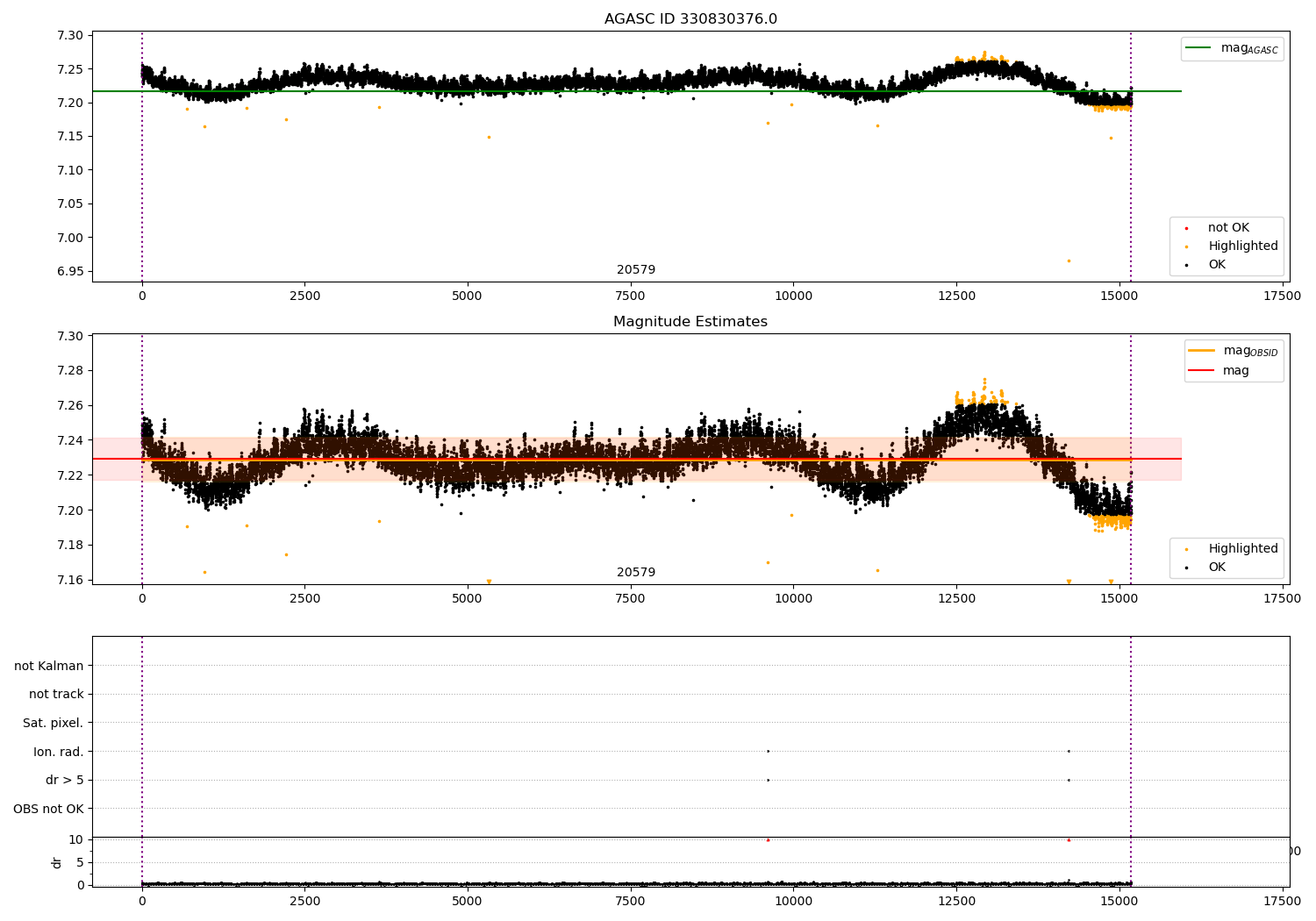This screenshot has width=1316, height=921.
Task: Click the 'Magnitude Estimates' subplot title
Action: (690, 322)
